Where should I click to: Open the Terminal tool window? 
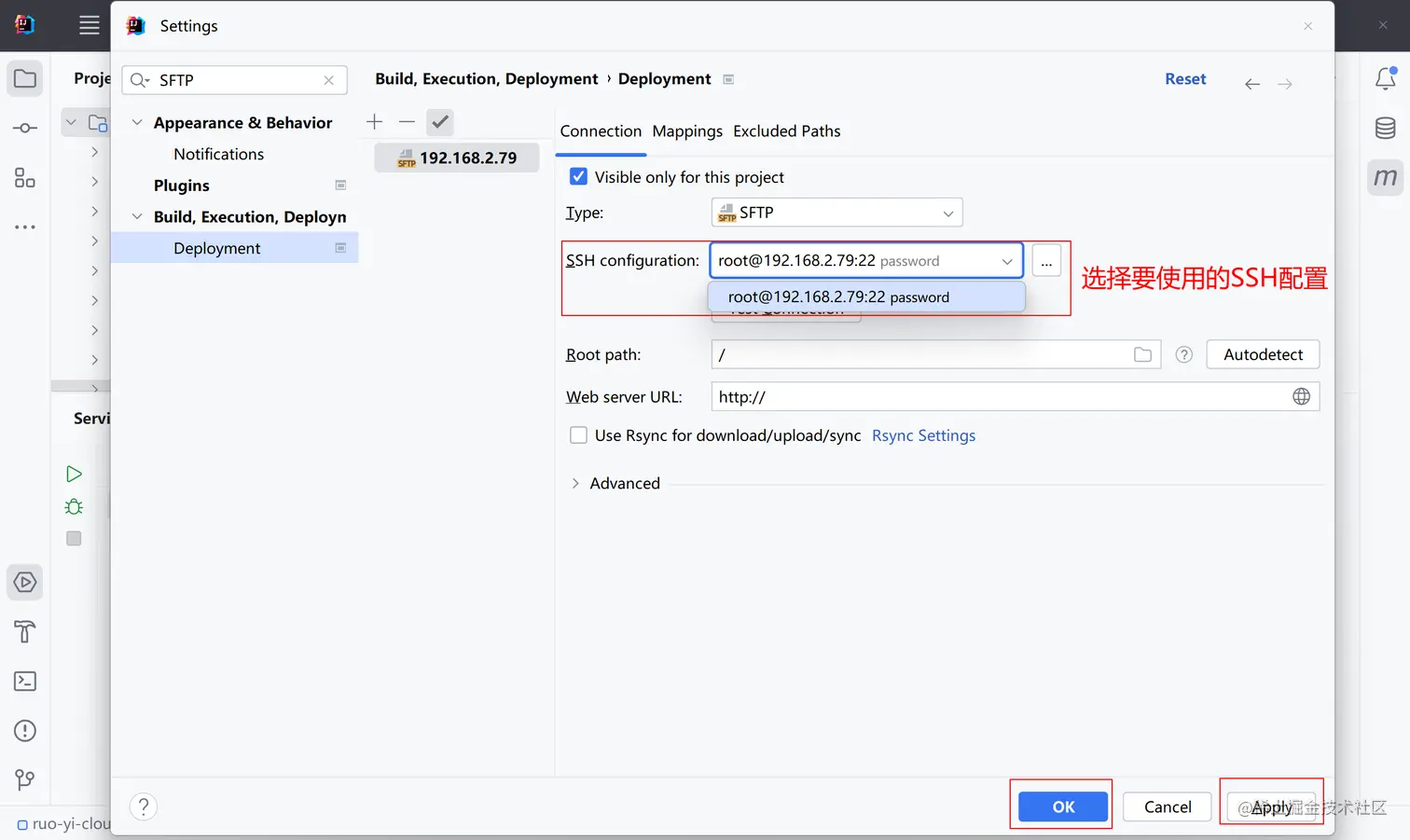tap(25, 682)
